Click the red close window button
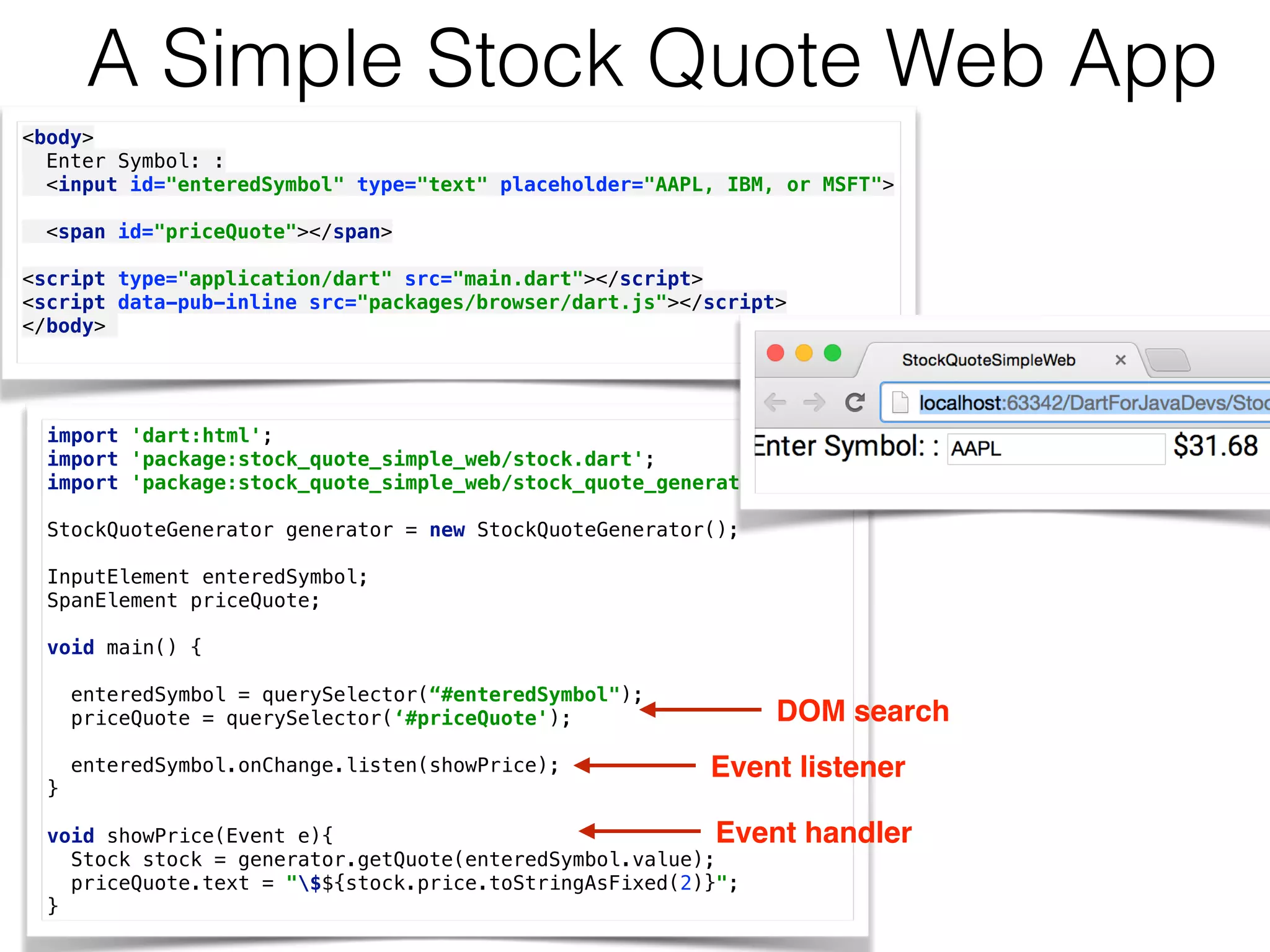1270x952 pixels. tap(776, 353)
